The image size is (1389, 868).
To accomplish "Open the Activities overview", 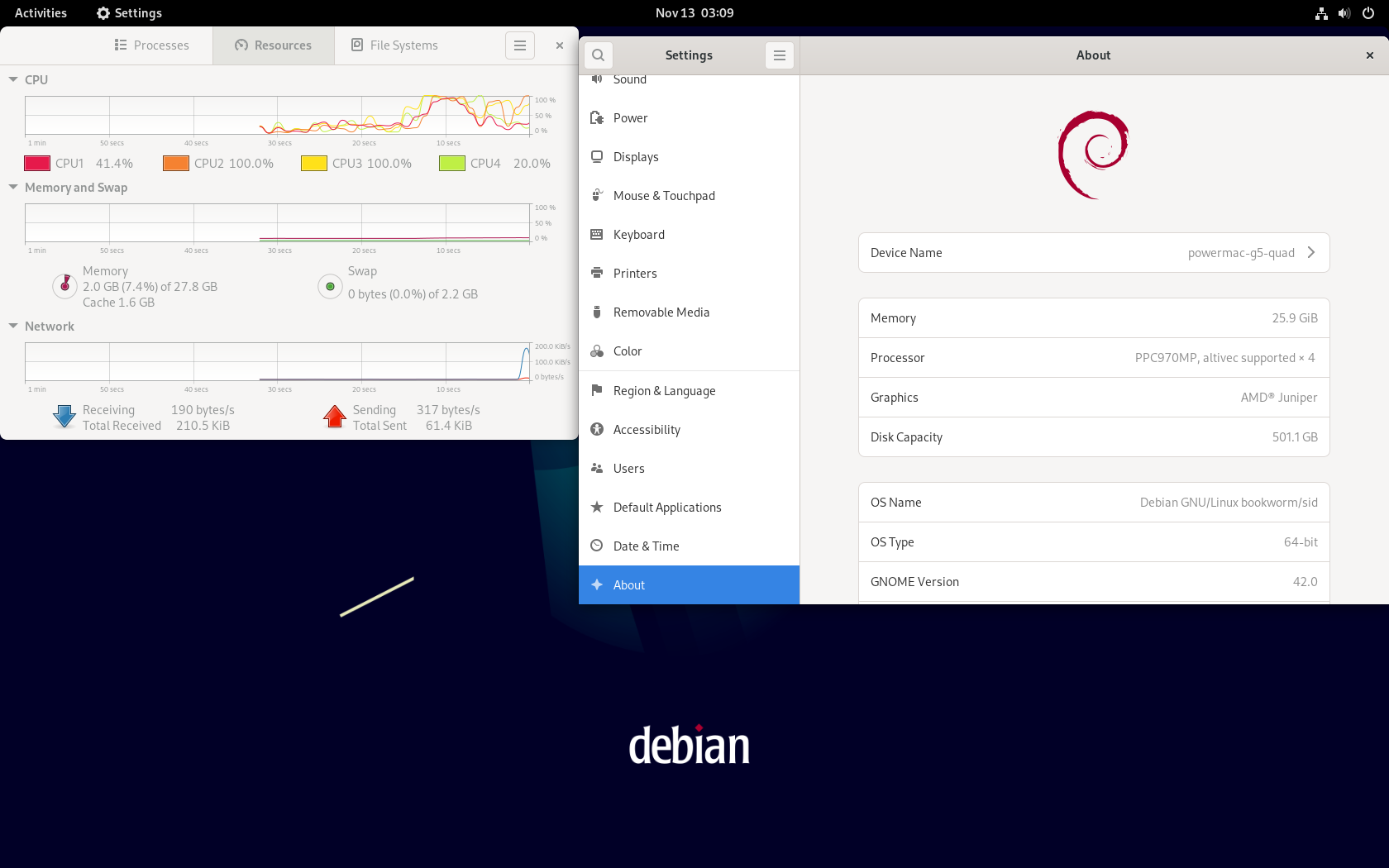I will point(41,13).
